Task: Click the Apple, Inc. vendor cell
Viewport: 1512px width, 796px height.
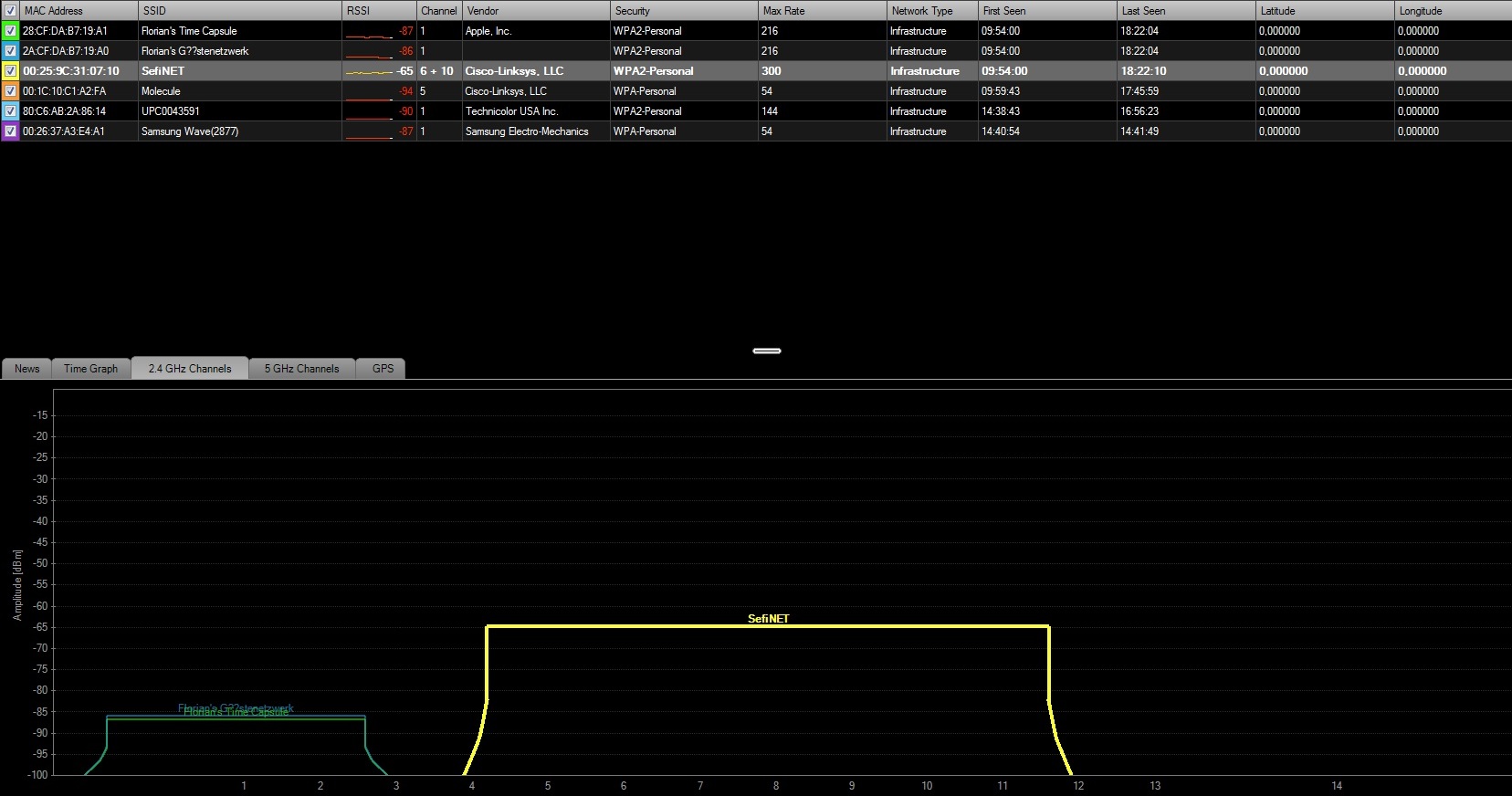Action: click(x=536, y=31)
